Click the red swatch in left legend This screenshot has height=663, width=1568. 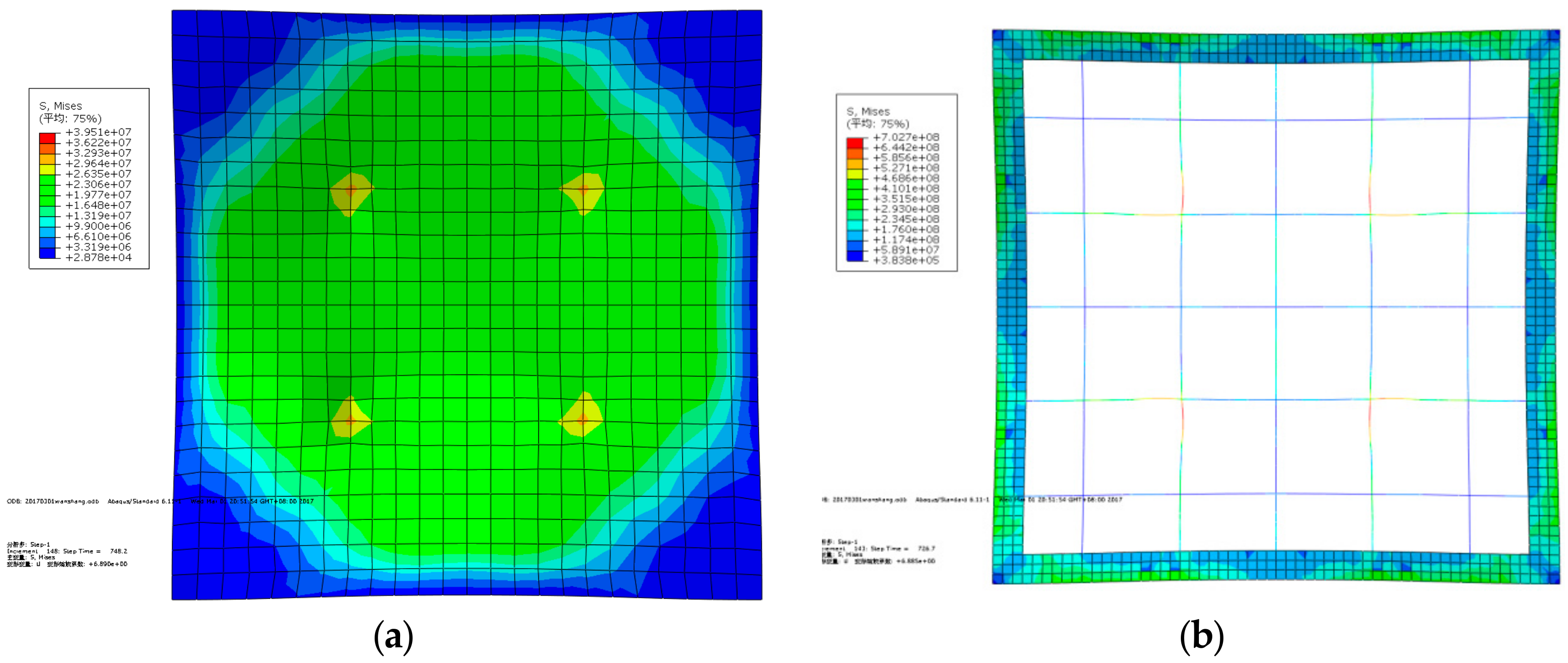47,138
